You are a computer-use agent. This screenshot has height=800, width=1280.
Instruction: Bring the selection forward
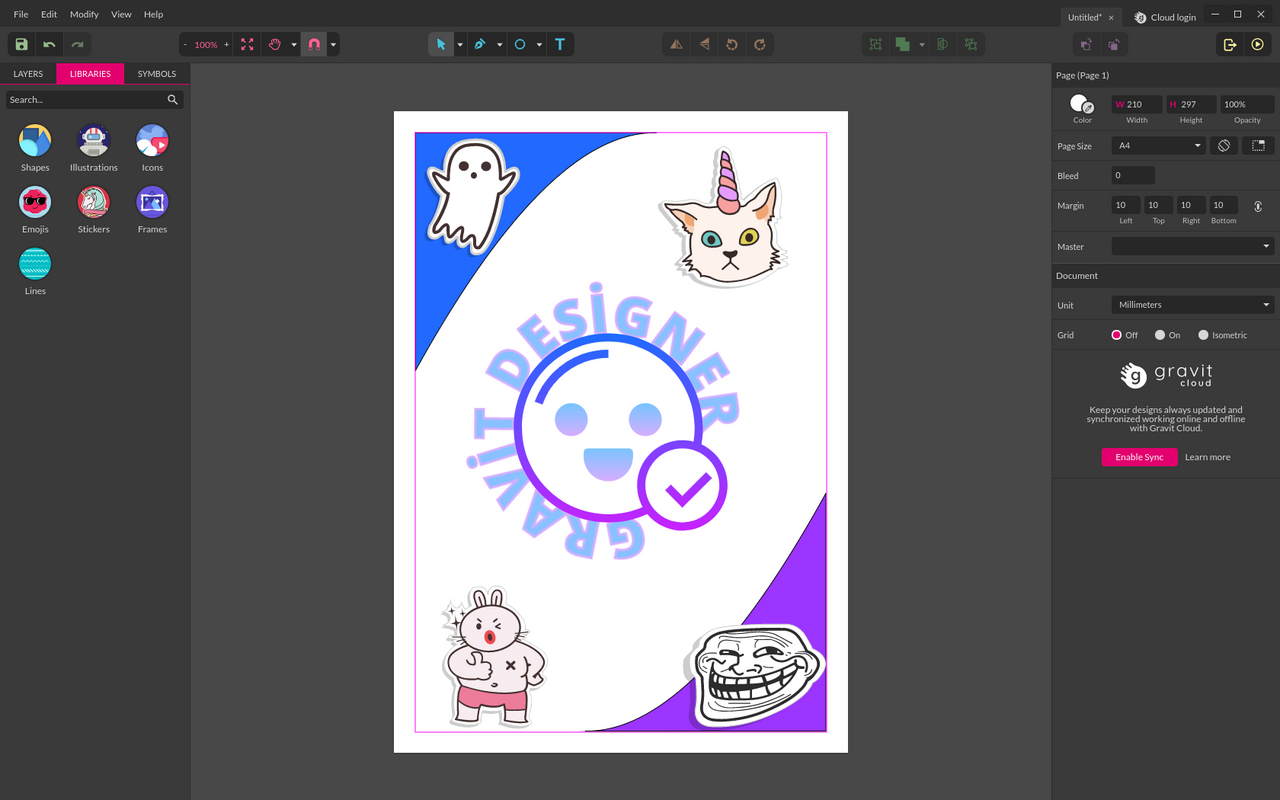tap(1086, 45)
